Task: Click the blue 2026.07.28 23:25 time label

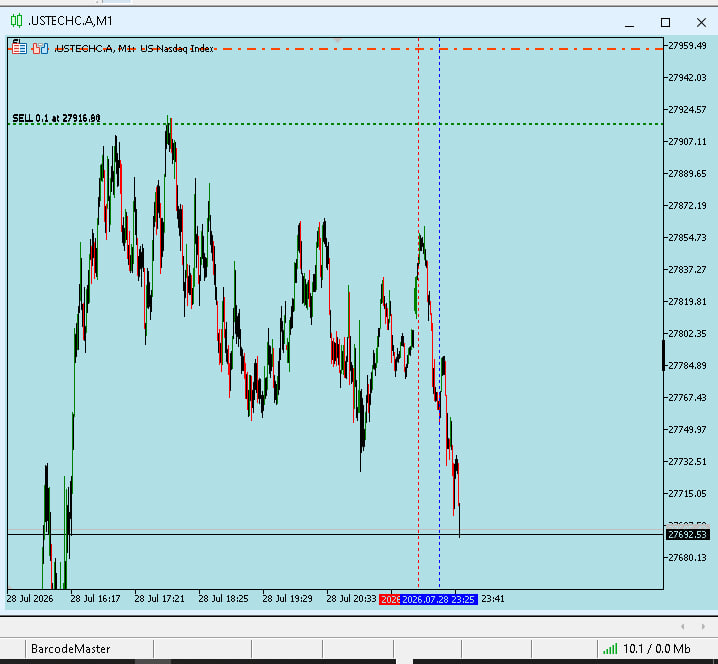Action: [x=438, y=599]
